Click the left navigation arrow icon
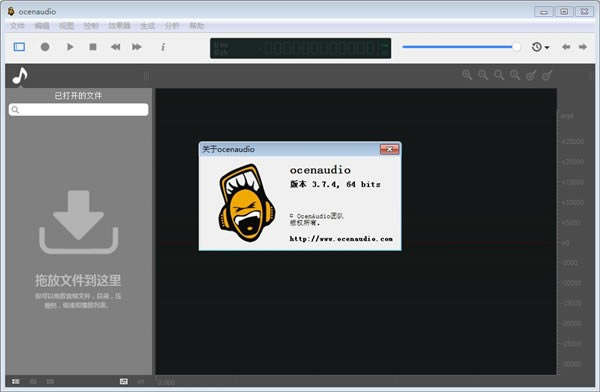 tap(566, 47)
